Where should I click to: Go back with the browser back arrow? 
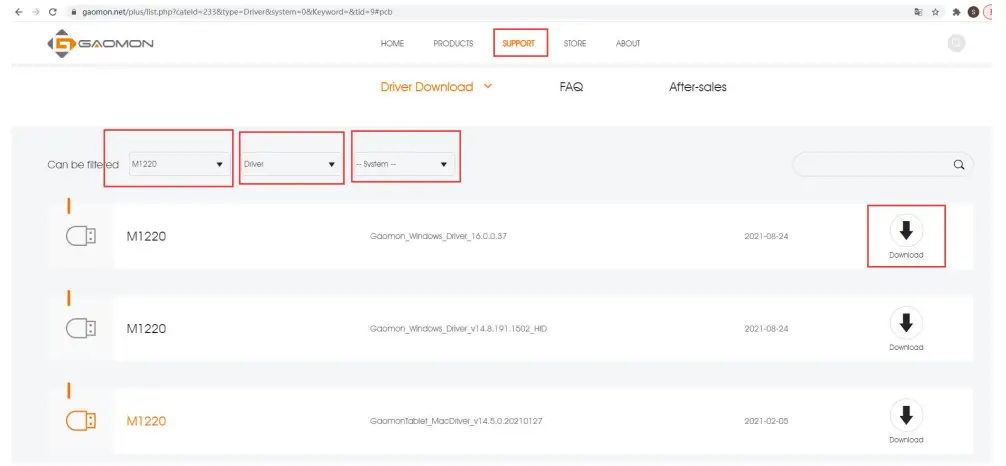click(19, 12)
